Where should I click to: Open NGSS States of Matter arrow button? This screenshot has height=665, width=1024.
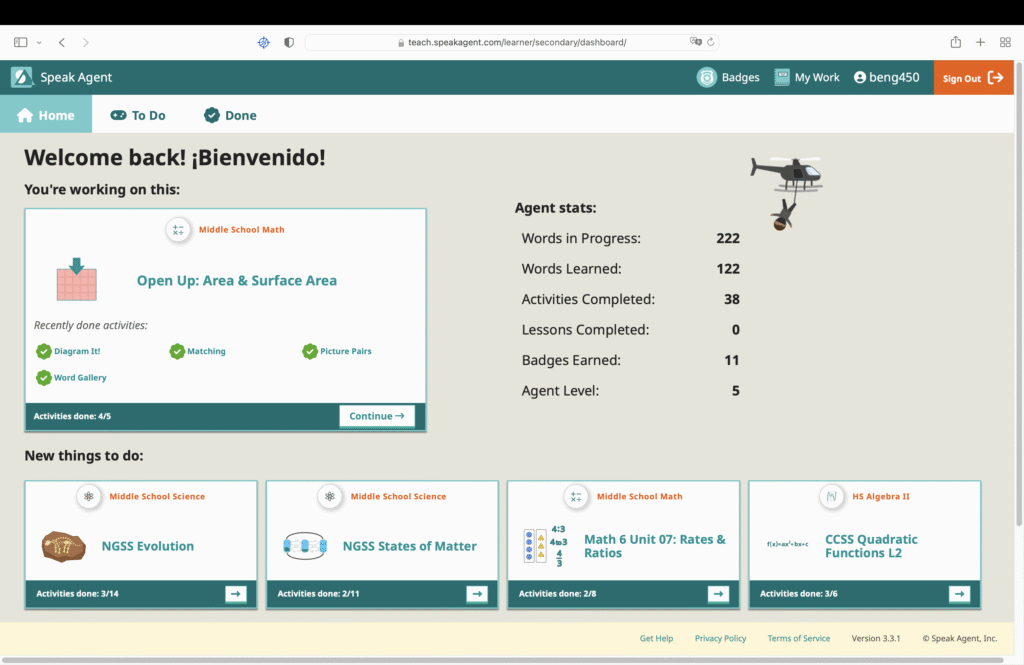click(x=477, y=594)
